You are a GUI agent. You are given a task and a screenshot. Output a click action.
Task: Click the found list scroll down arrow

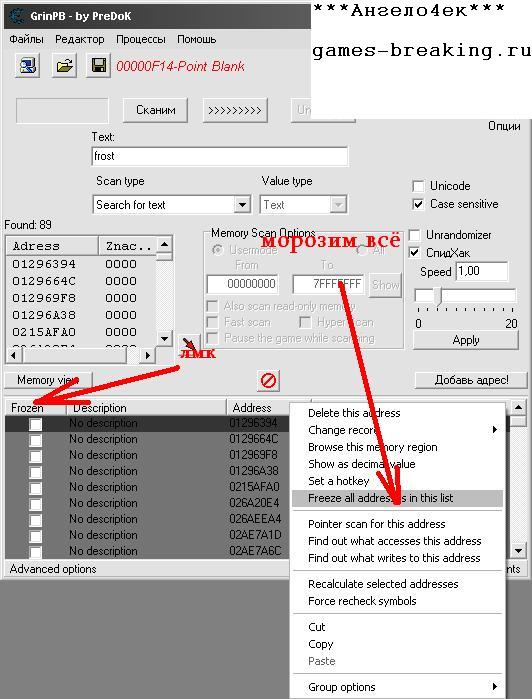pos(164,338)
